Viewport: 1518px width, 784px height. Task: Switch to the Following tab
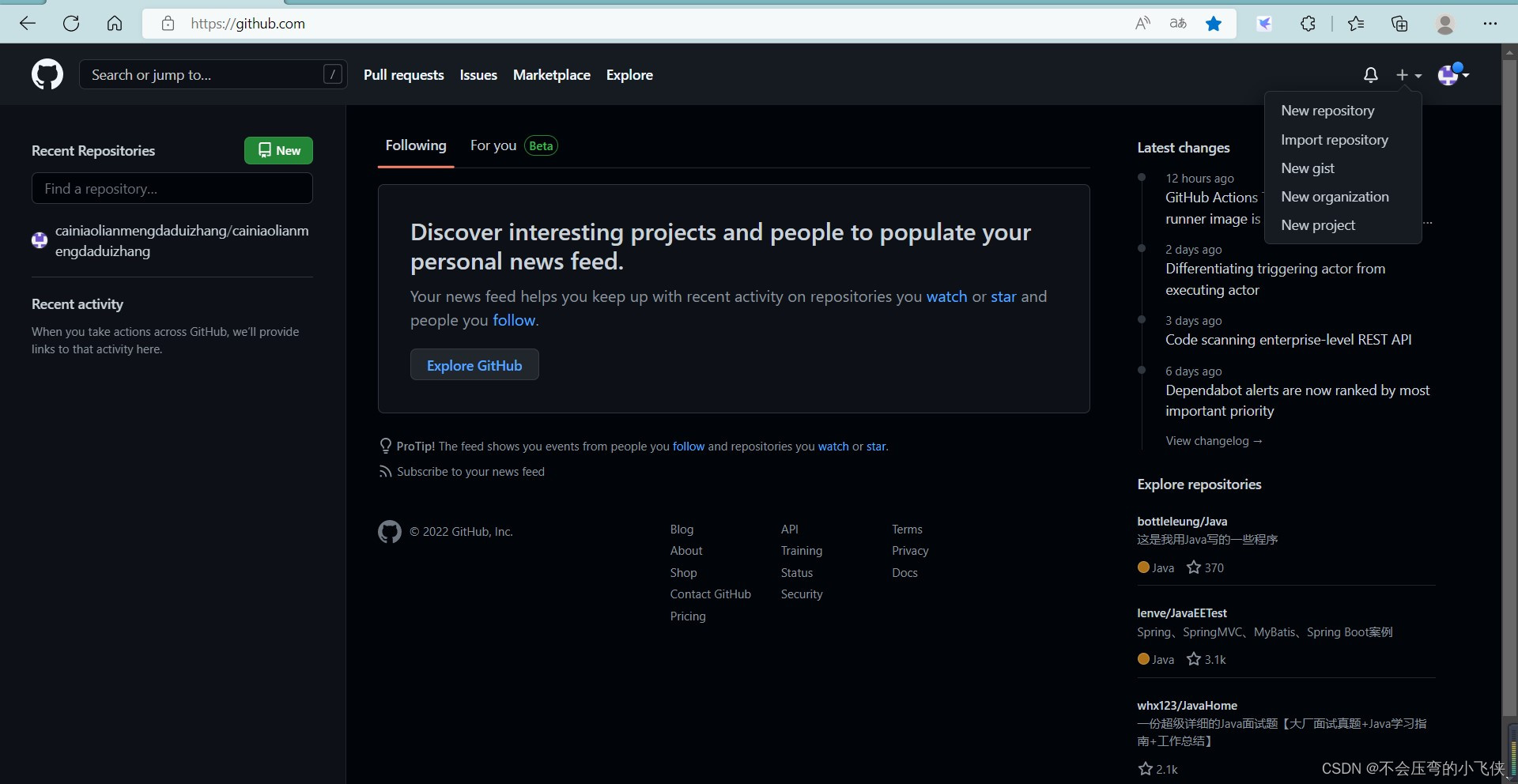click(x=416, y=145)
